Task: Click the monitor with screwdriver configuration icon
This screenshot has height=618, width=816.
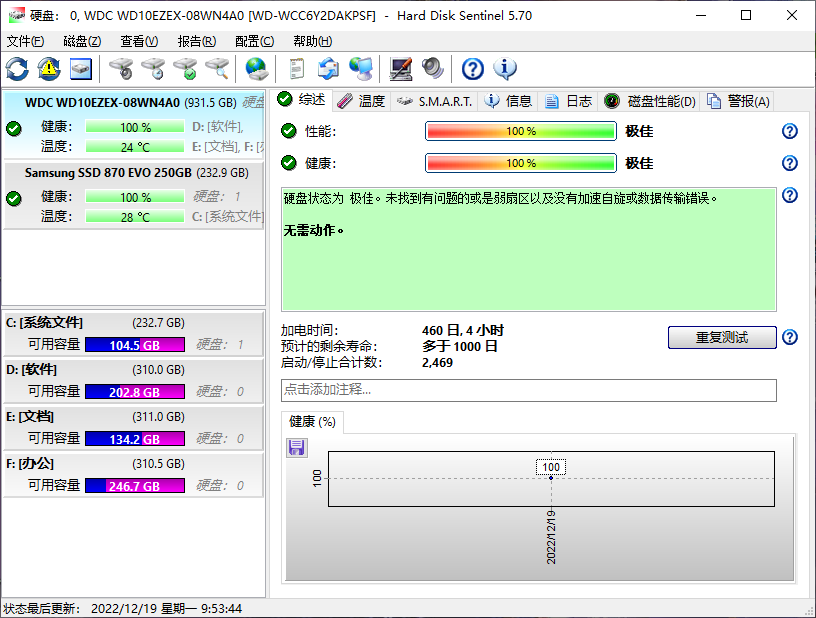Action: click(x=401, y=69)
